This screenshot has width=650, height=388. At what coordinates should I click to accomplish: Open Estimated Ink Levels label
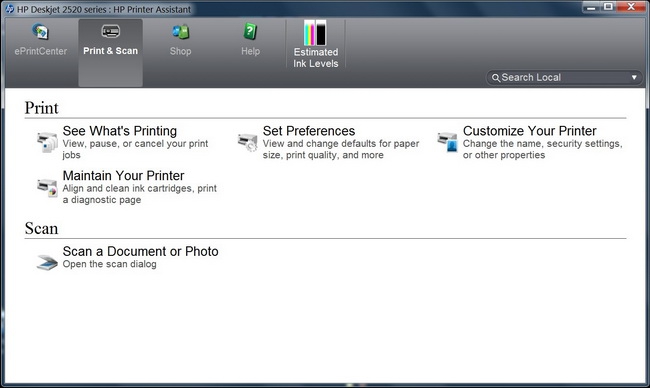point(315,58)
